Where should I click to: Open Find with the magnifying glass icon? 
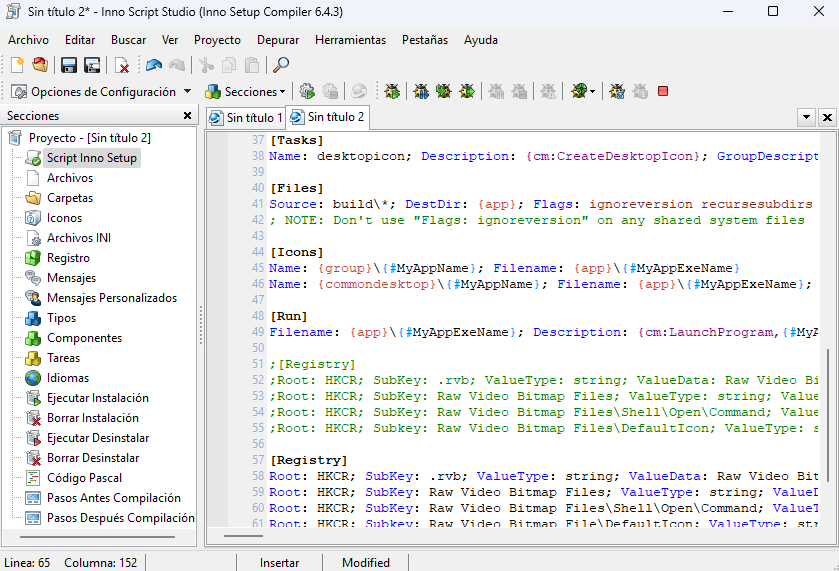(x=281, y=65)
